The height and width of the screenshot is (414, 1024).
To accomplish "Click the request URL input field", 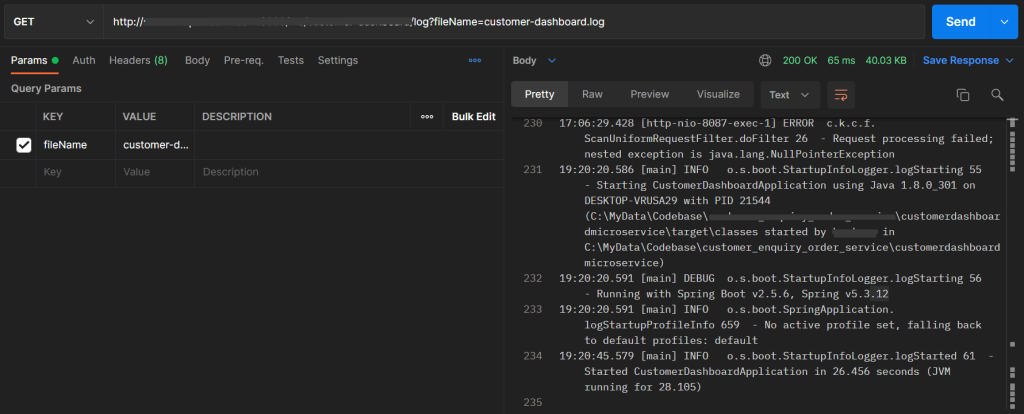I will point(500,21).
